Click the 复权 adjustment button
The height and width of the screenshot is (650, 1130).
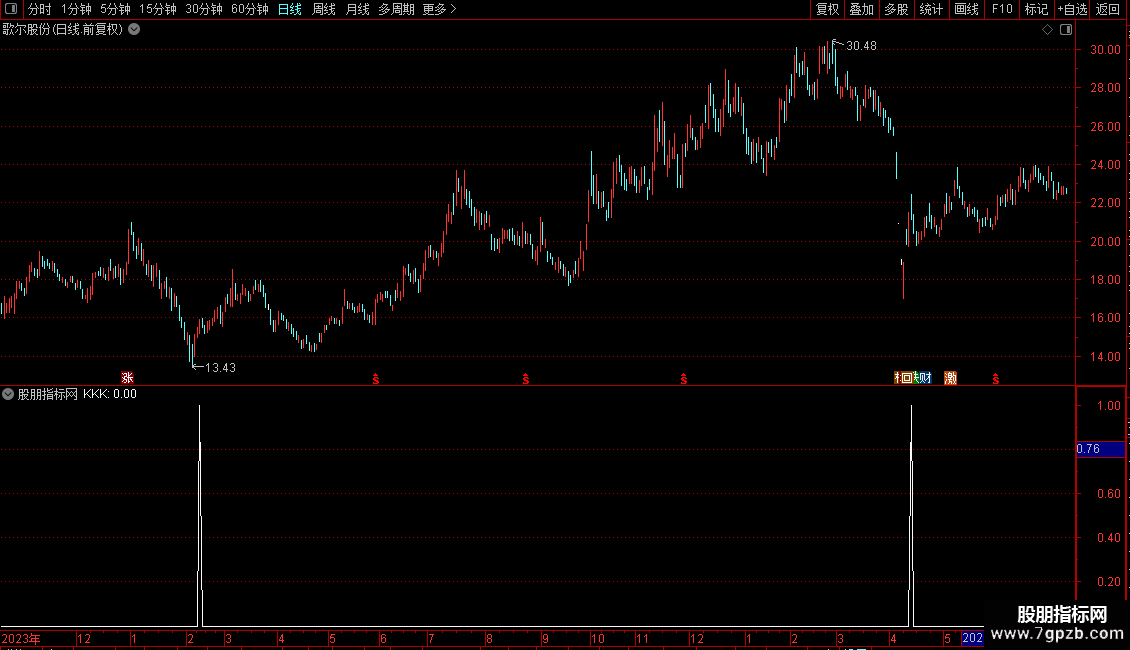click(x=827, y=9)
